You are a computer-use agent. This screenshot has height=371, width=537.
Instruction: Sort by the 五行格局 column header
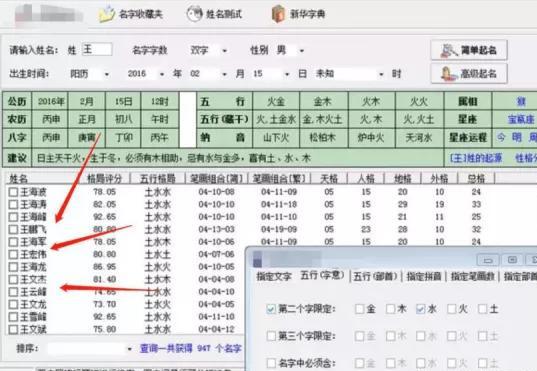click(158, 178)
